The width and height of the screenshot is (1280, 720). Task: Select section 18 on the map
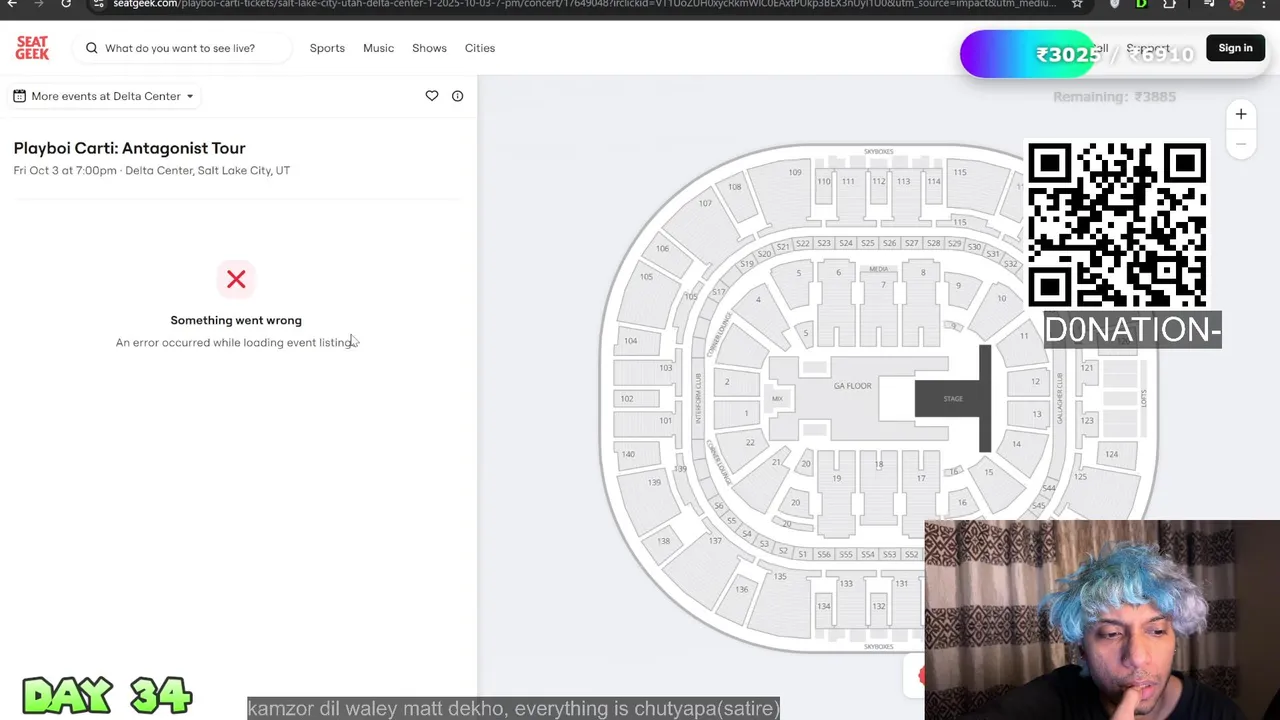[879, 465]
